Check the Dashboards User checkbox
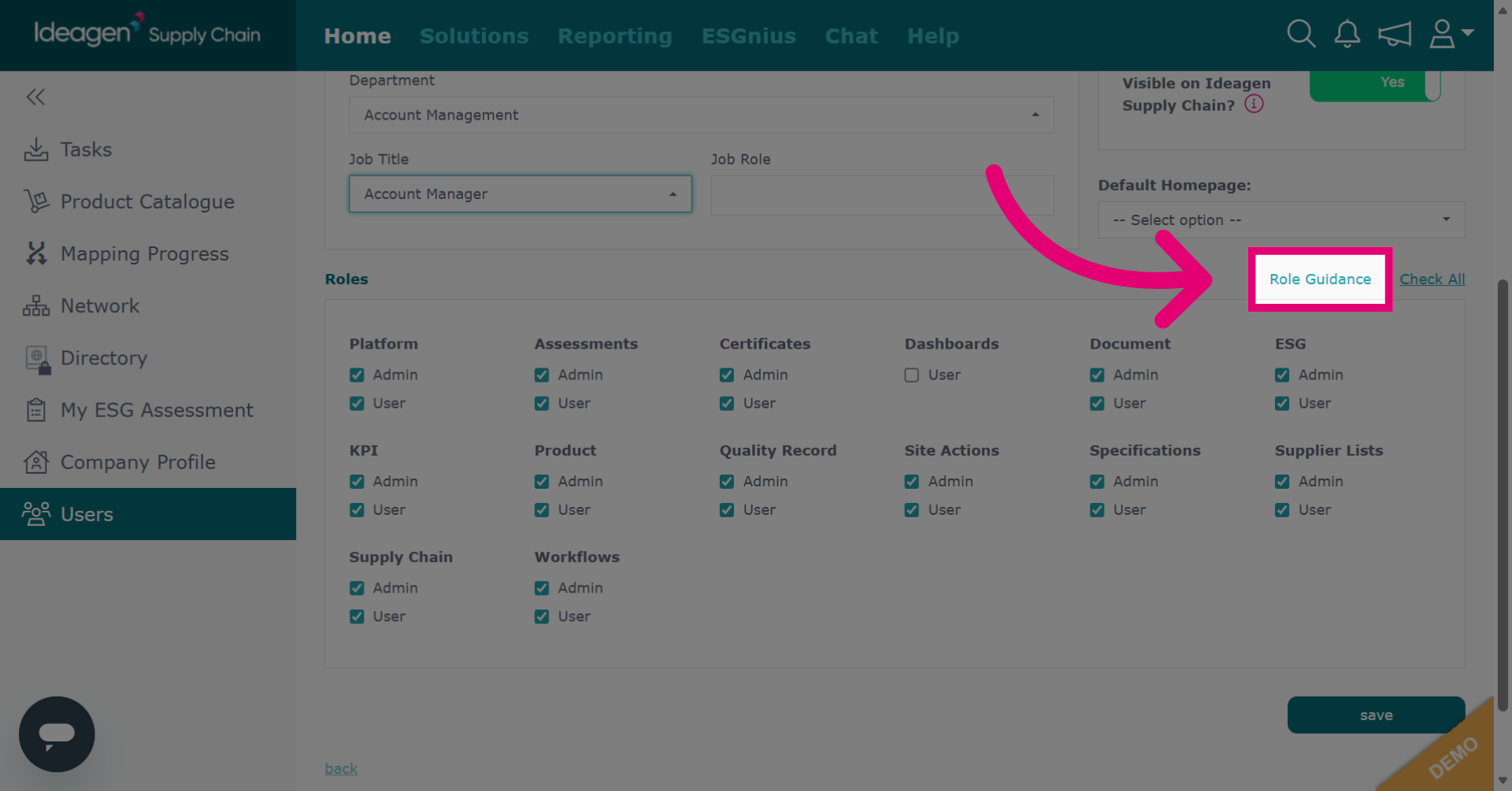The image size is (1512, 791). [x=911, y=375]
